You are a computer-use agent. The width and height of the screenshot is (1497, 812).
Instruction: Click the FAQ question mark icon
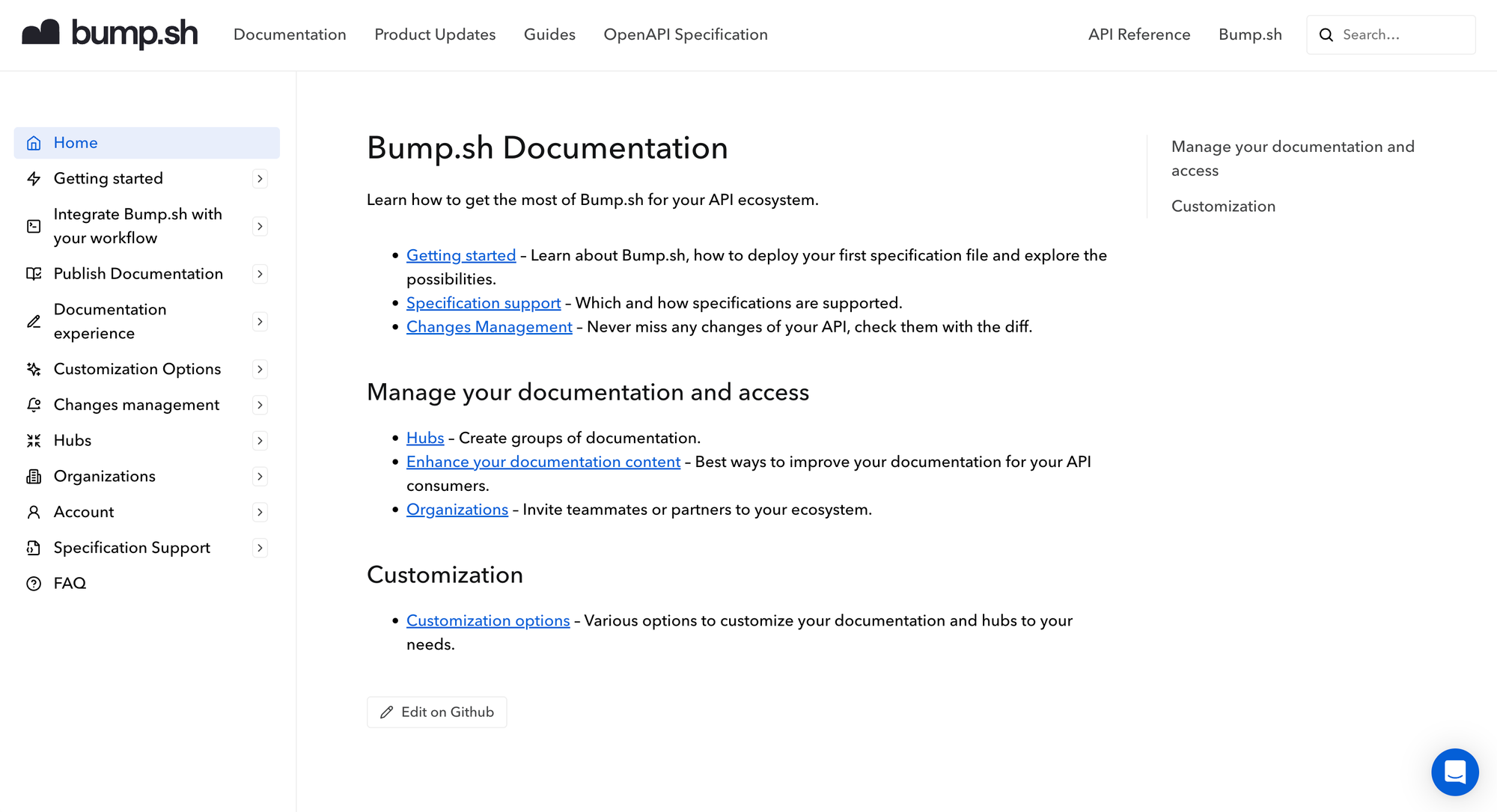click(34, 583)
